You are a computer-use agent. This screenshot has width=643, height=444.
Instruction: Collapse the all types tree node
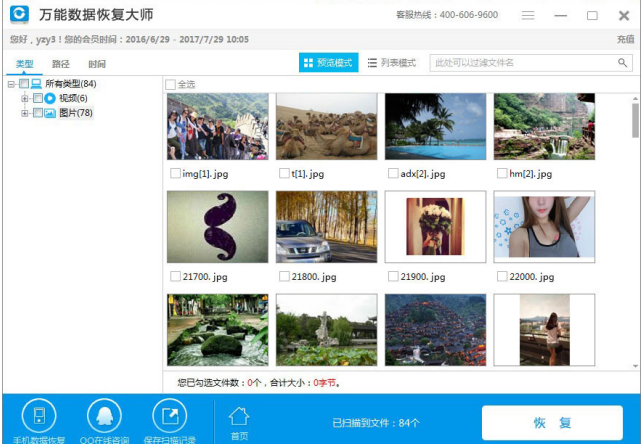pos(11,84)
